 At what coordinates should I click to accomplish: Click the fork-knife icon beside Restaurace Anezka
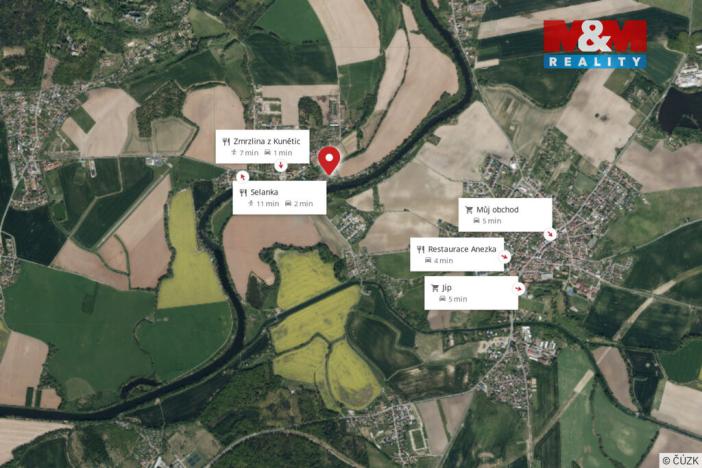(x=420, y=249)
